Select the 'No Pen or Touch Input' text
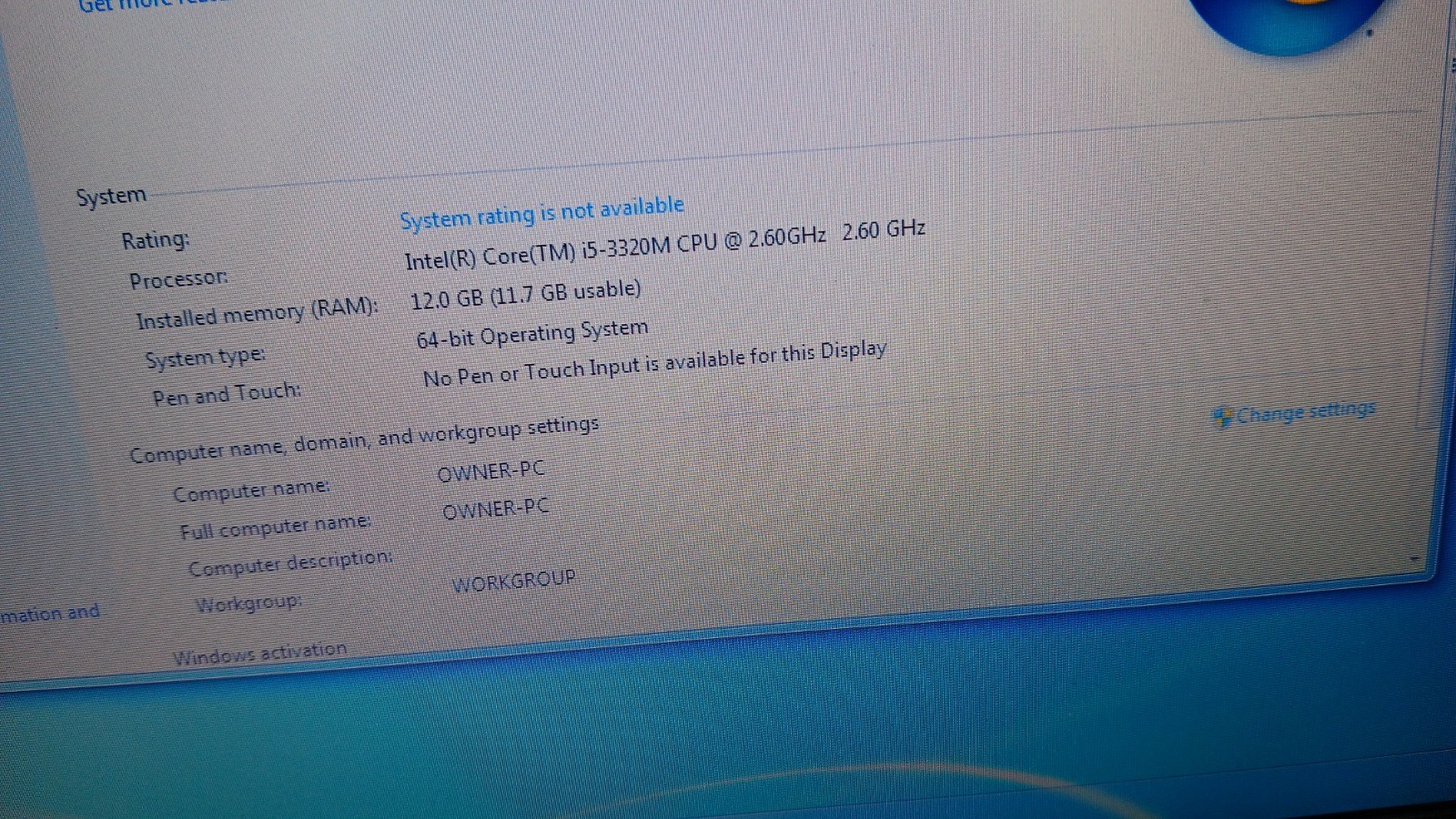 coord(531,371)
